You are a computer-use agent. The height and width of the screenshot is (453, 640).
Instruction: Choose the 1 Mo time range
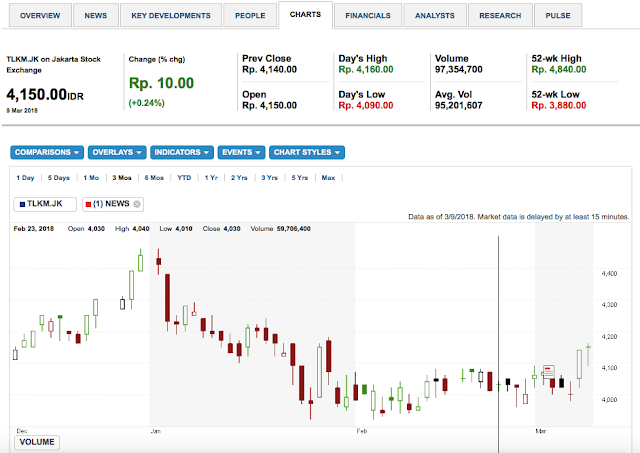coord(91,178)
